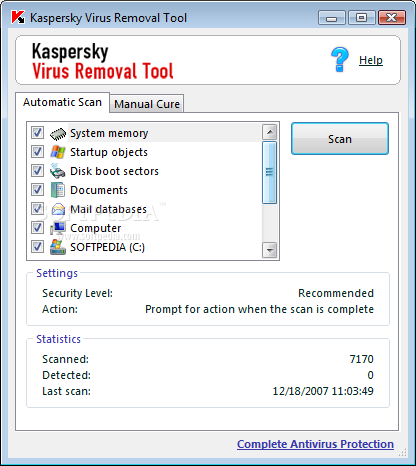Select the Automatic Scan tab
Image resolution: width=416 pixels, height=466 pixels.
[62, 102]
